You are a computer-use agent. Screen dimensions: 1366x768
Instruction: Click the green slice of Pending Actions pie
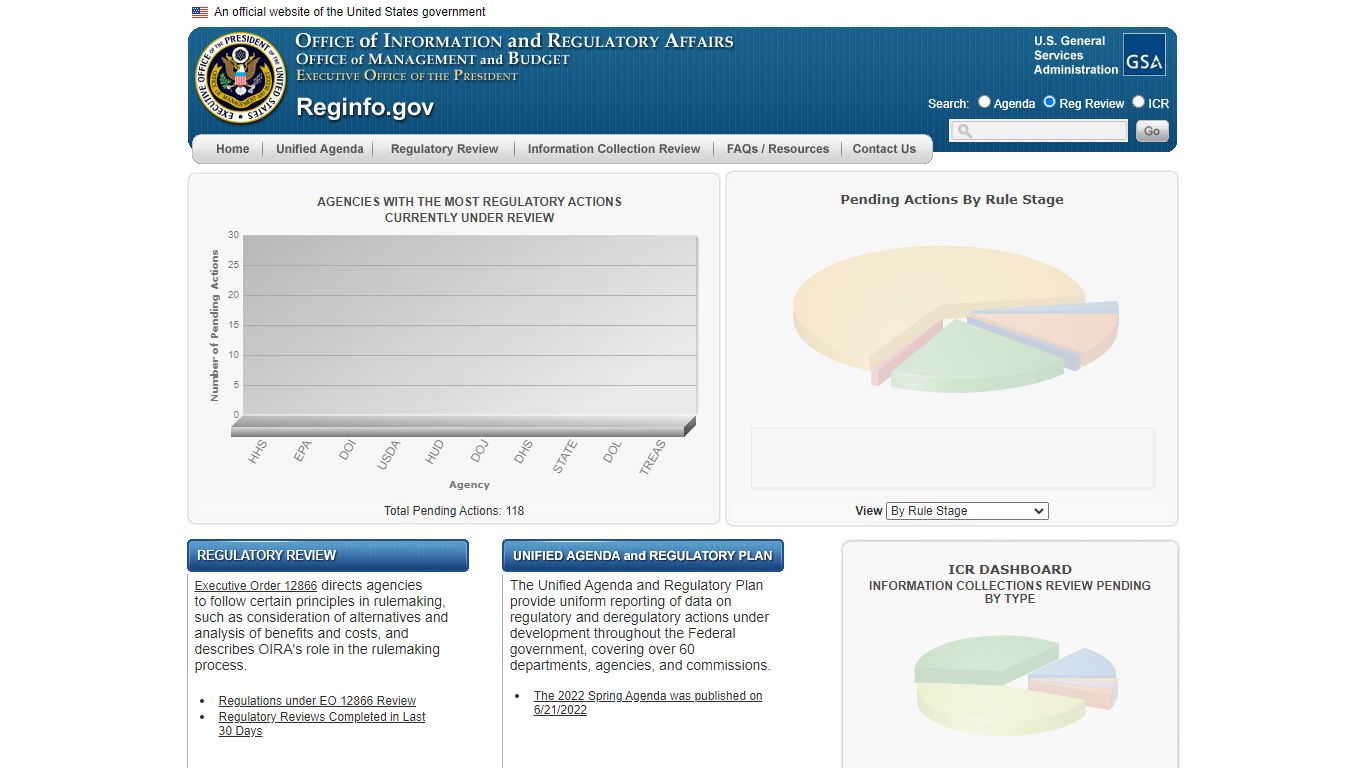point(977,358)
